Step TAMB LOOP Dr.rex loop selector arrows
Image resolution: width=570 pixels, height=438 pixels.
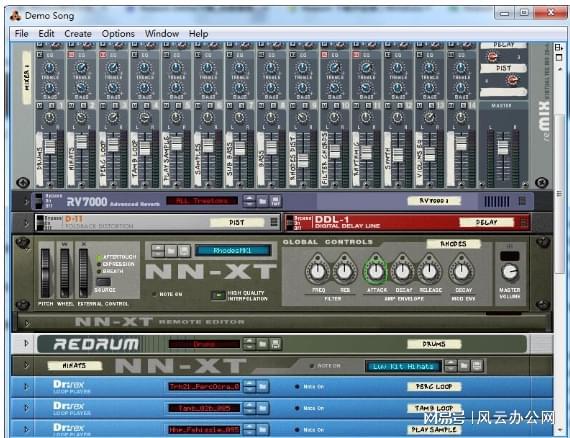pos(249,408)
